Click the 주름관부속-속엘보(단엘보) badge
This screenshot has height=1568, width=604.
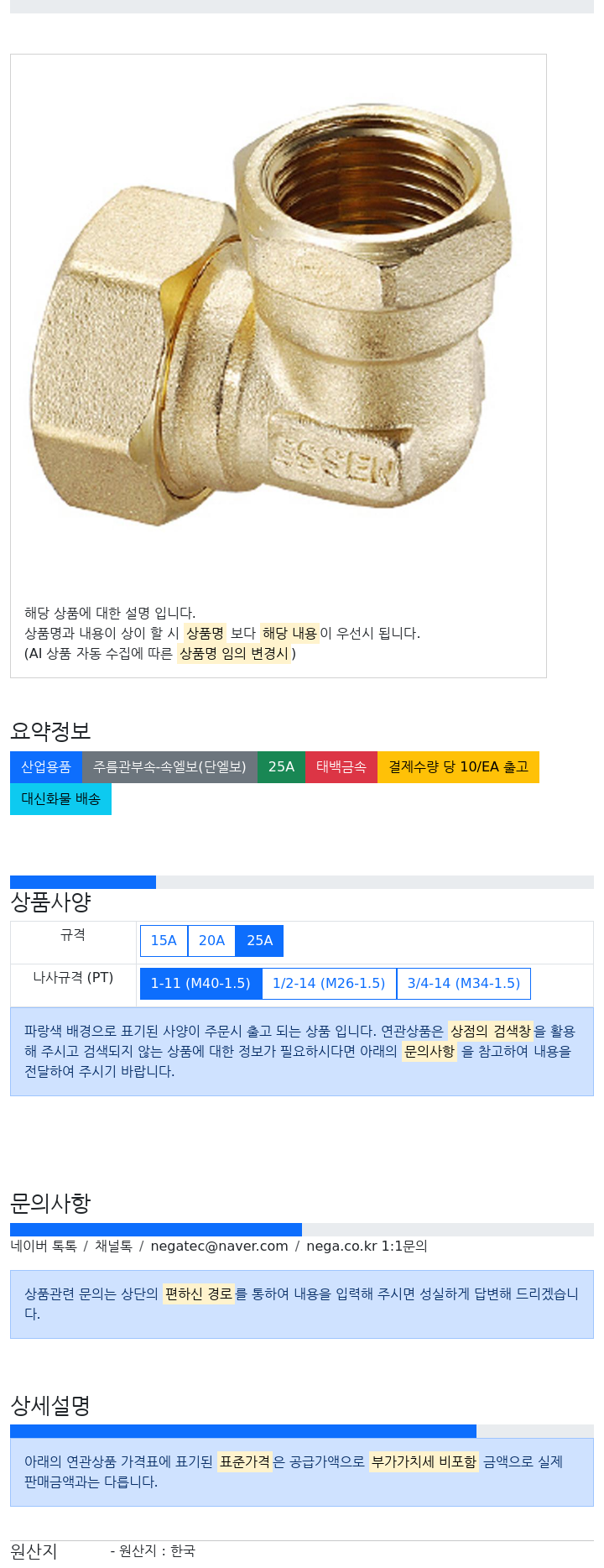169,767
